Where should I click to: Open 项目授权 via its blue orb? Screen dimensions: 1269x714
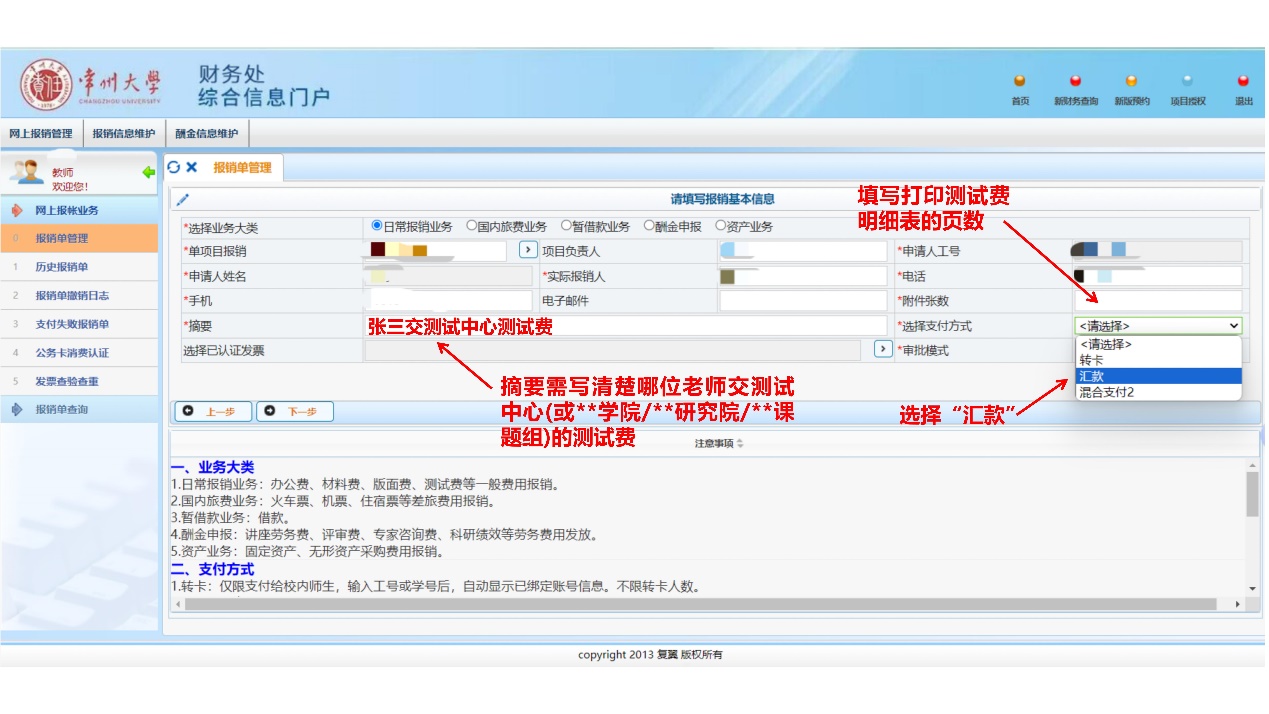point(1187,81)
